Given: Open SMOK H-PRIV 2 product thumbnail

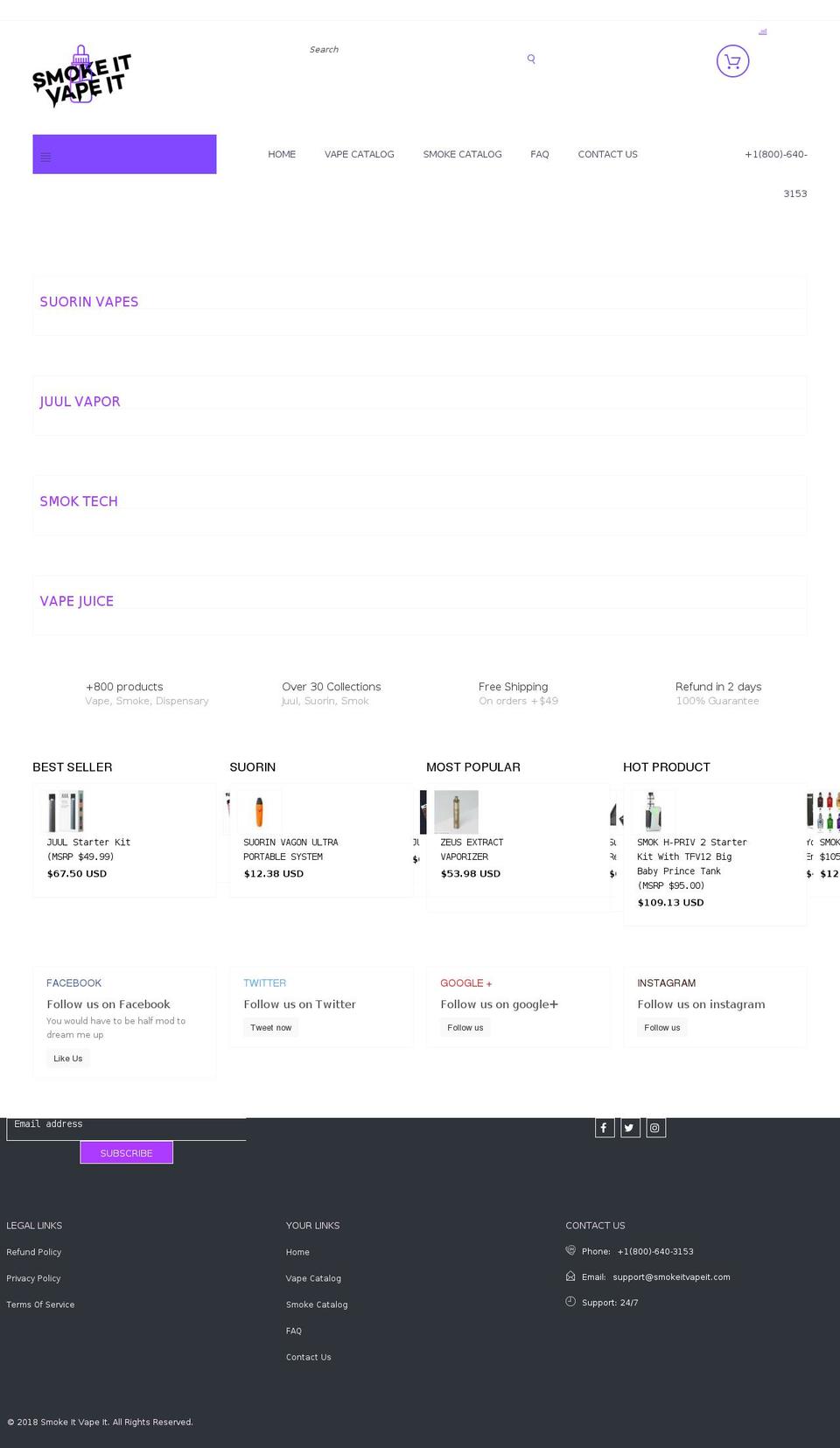Looking at the screenshot, I should click(653, 811).
